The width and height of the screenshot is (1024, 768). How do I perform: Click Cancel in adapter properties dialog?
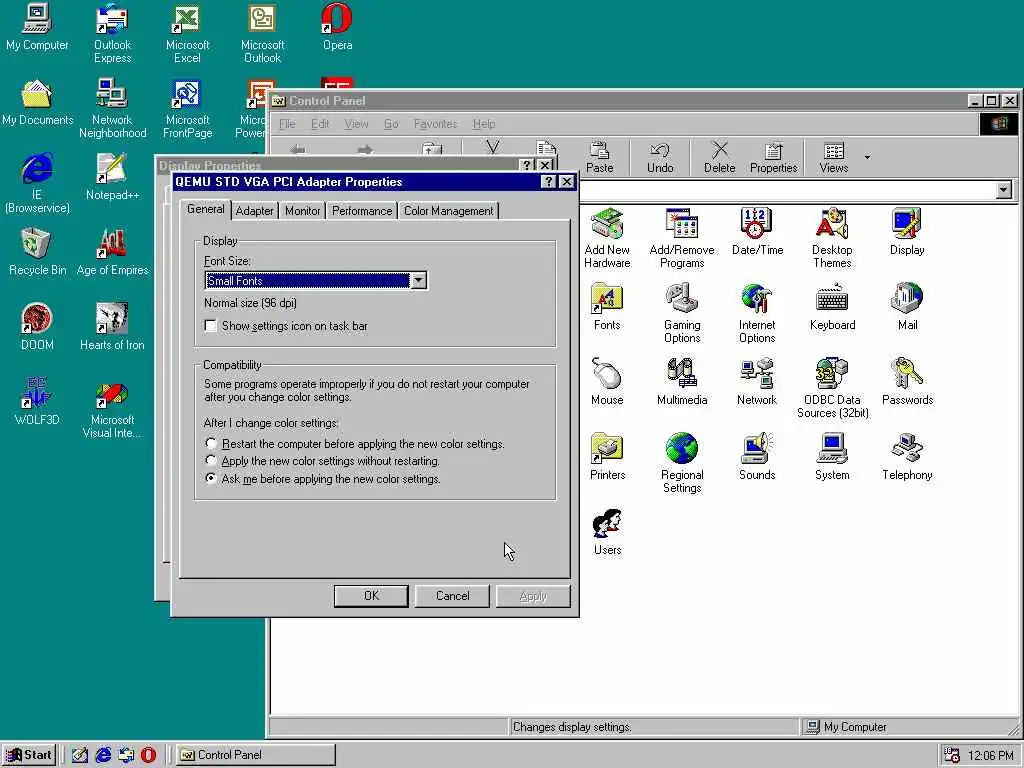pyautogui.click(x=452, y=596)
